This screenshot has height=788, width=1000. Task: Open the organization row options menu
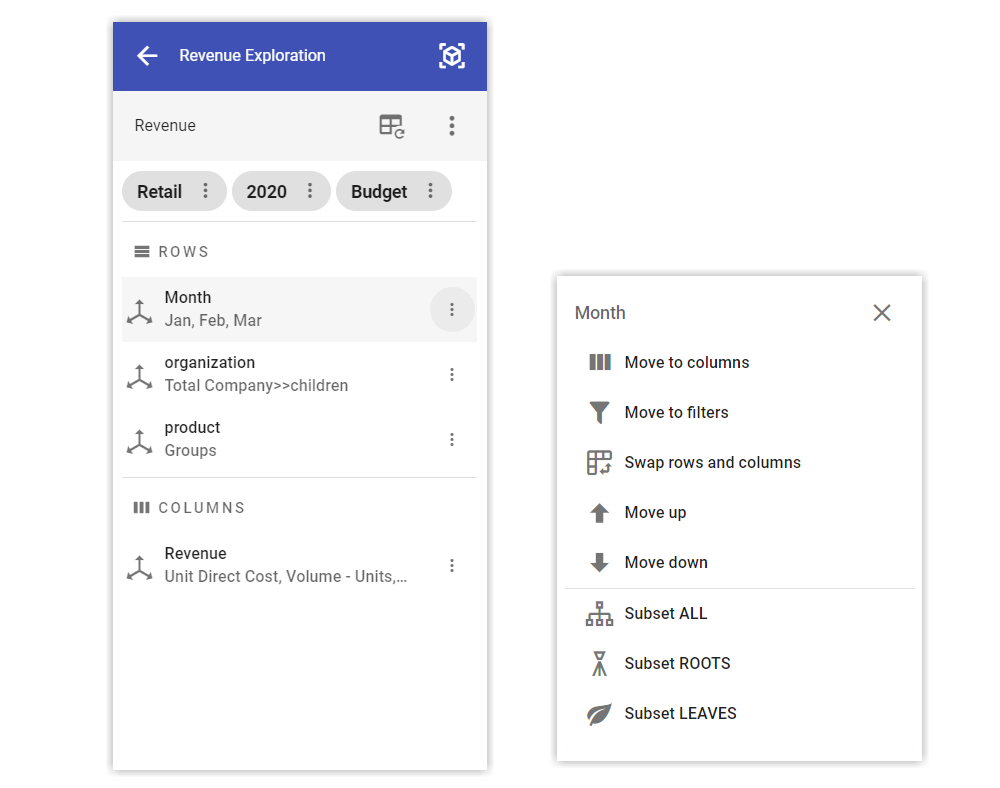452,375
